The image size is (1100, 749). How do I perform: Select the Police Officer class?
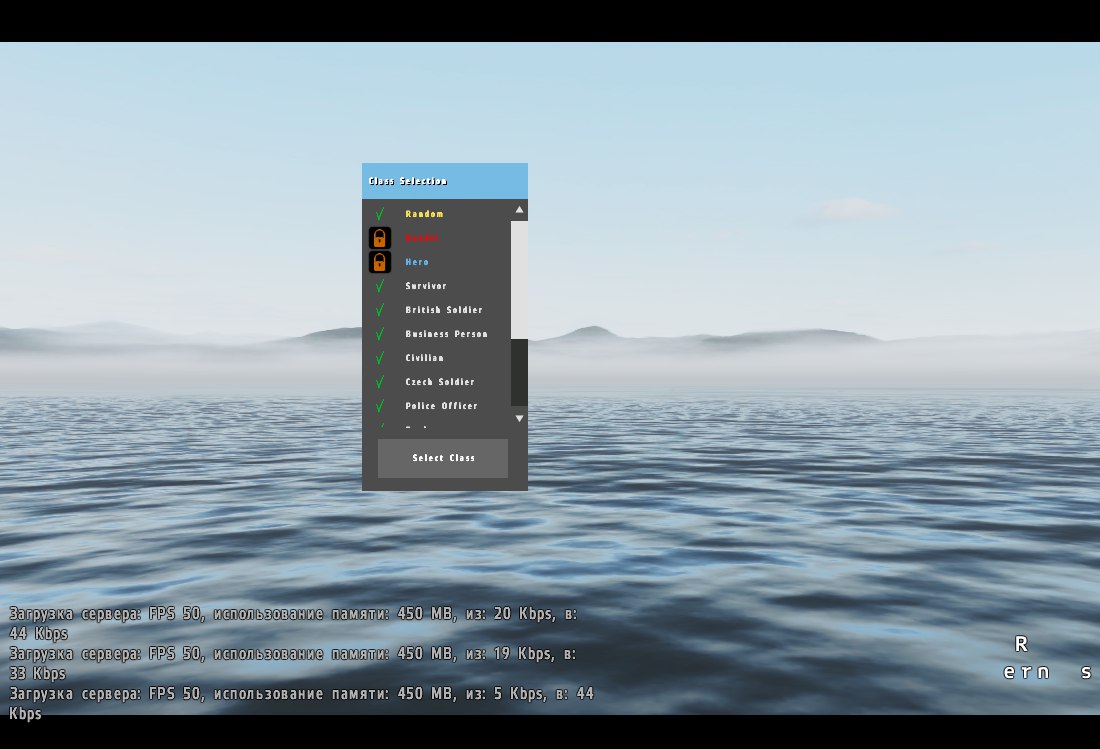pyautogui.click(x=436, y=405)
